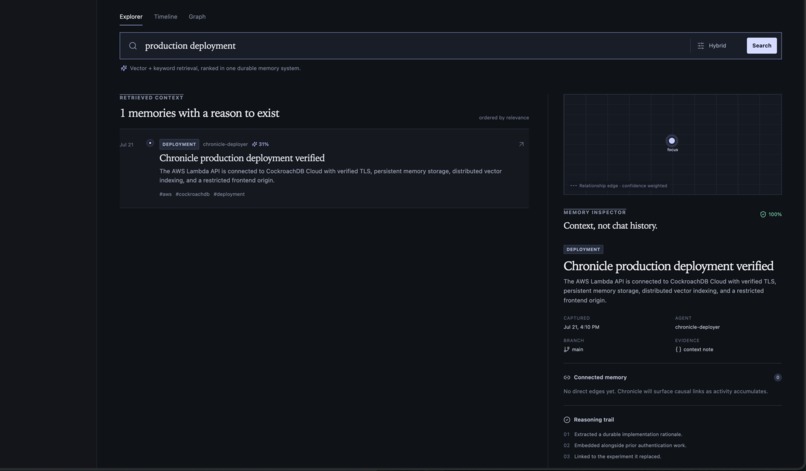Viewport: 806px width, 471px height.
Task: Click the DEPLOYMENT badge in Memory Inspector
Action: tap(583, 249)
